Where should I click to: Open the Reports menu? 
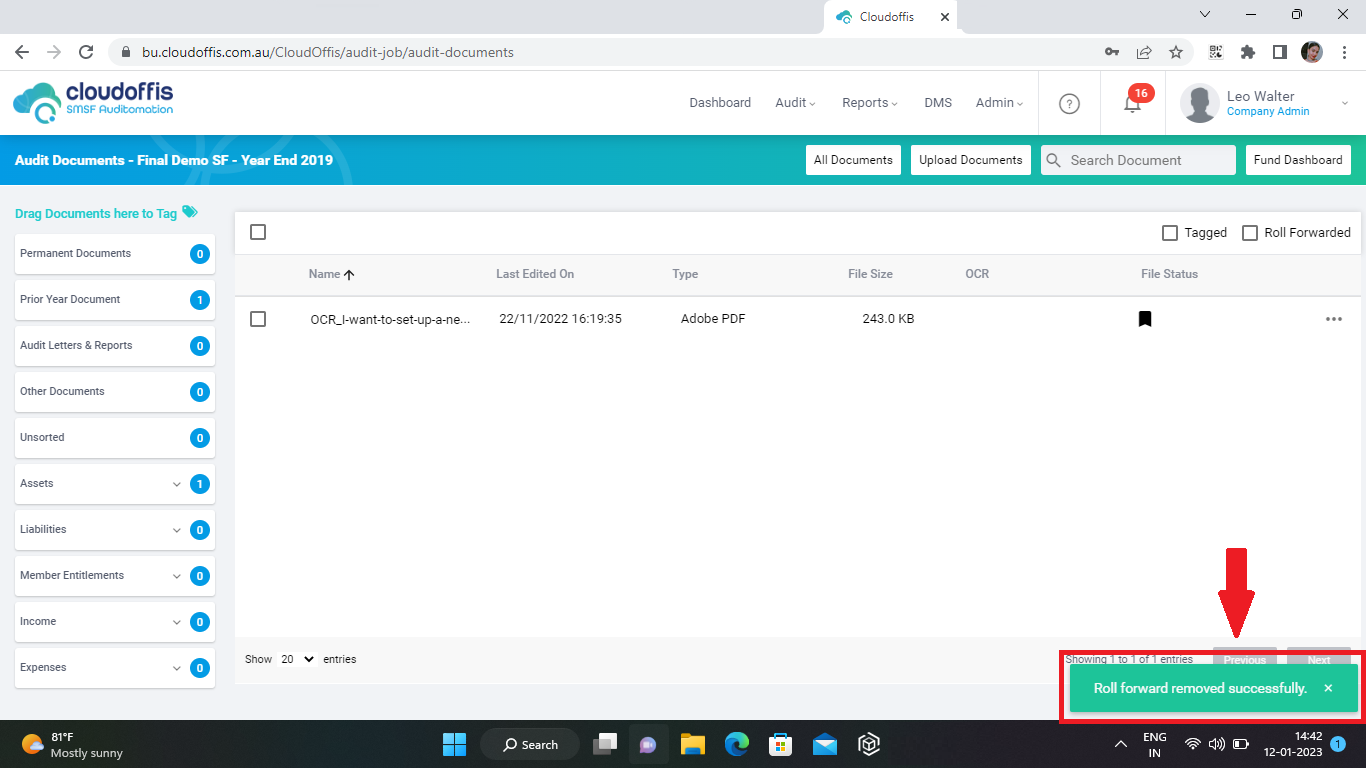(869, 103)
